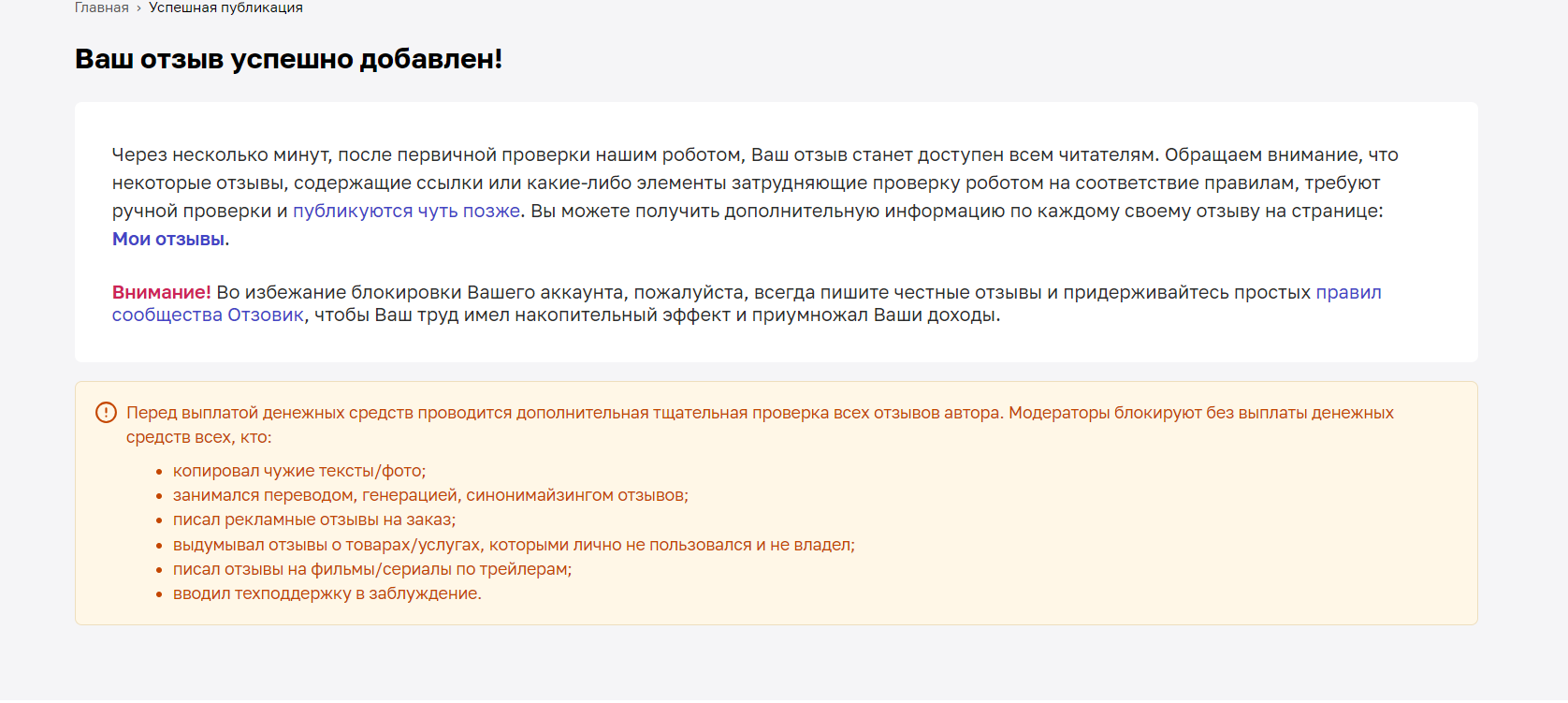Select the Успешная публикация breadcrumb item
1568x703 pixels.
pyautogui.click(x=225, y=7)
